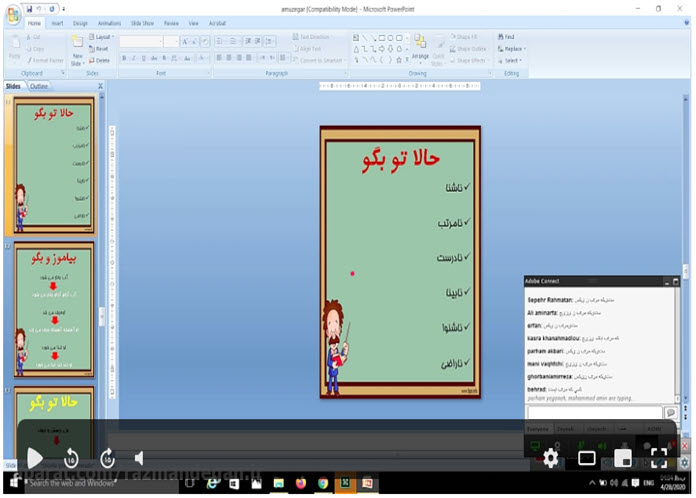Send chat message in Adobe Connect
Screen dimensions: 696x498
click(671, 413)
